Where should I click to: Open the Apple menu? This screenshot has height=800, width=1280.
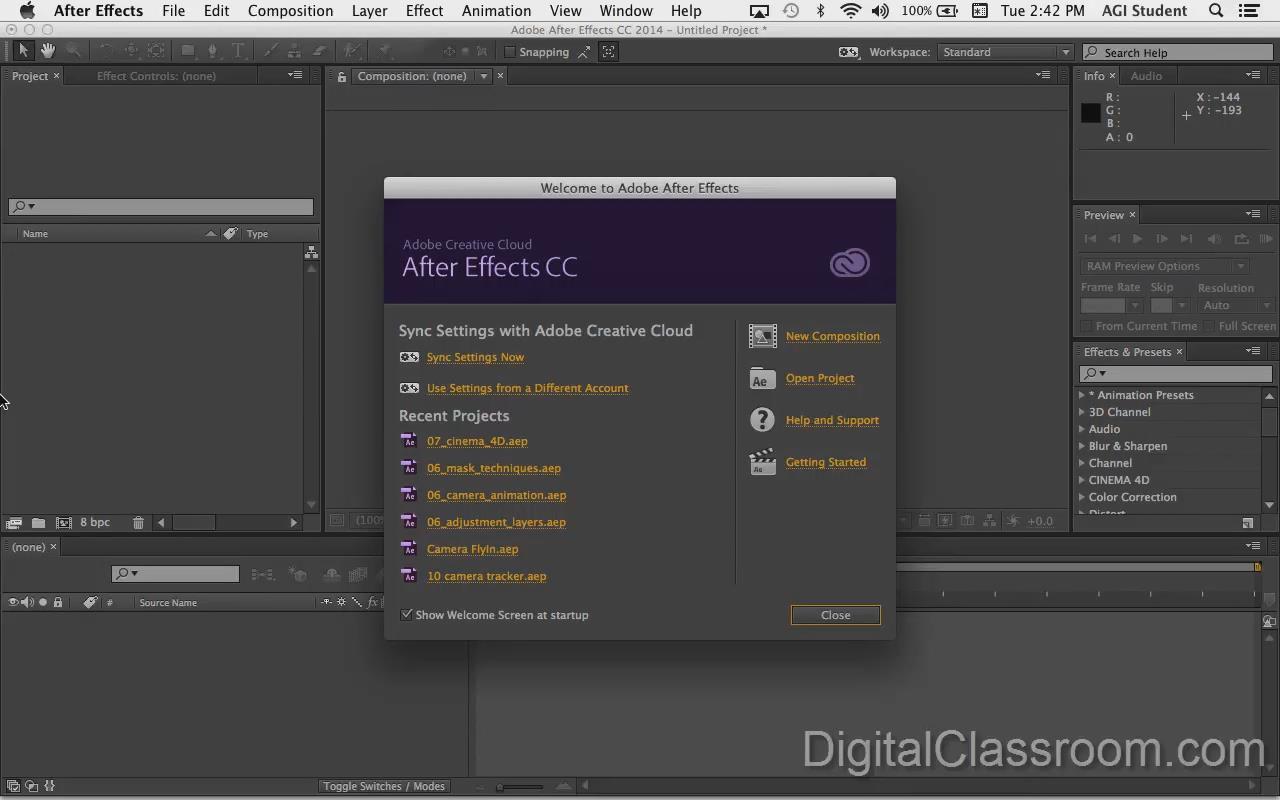pyautogui.click(x=27, y=11)
